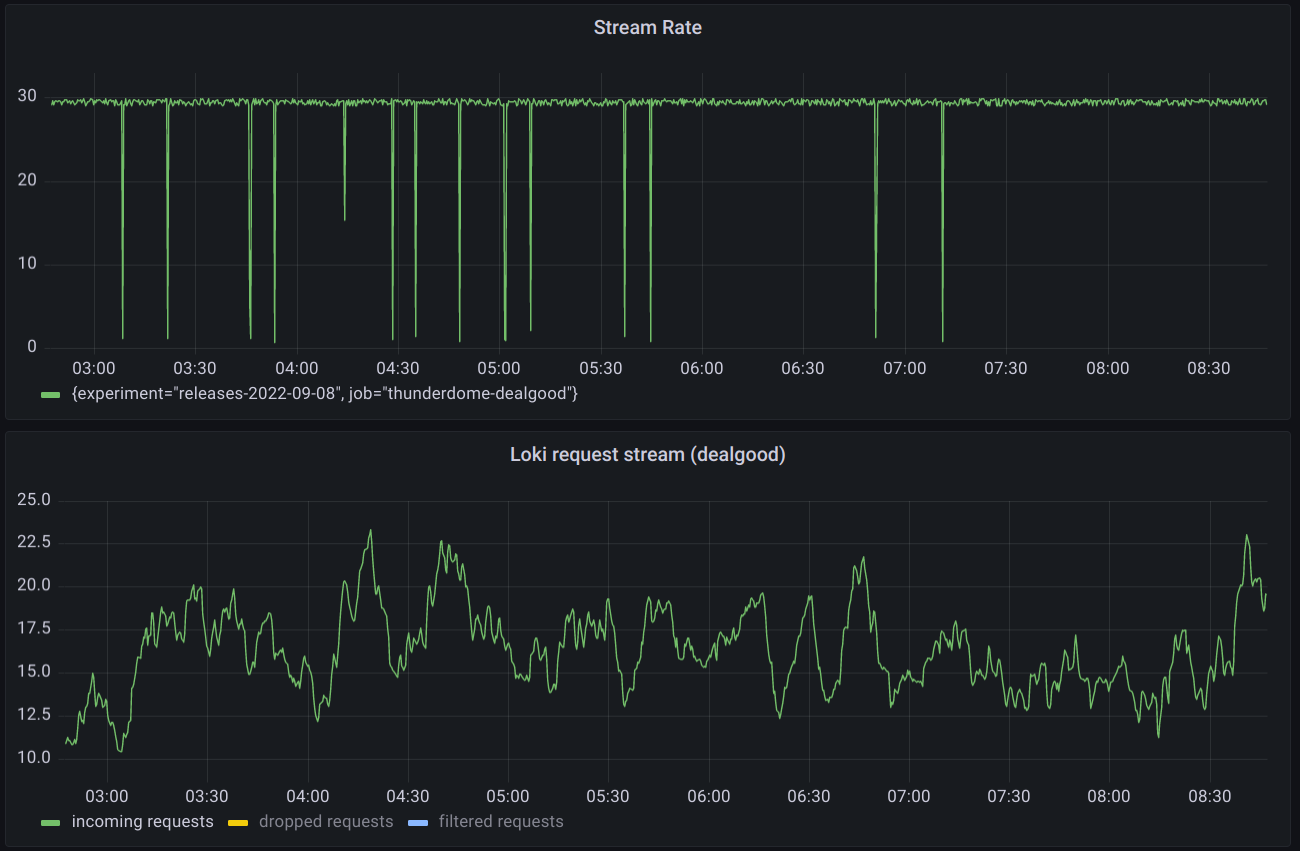
Task: Click the 05:30 label under the Loki request chart
Action: pyautogui.click(x=610, y=796)
